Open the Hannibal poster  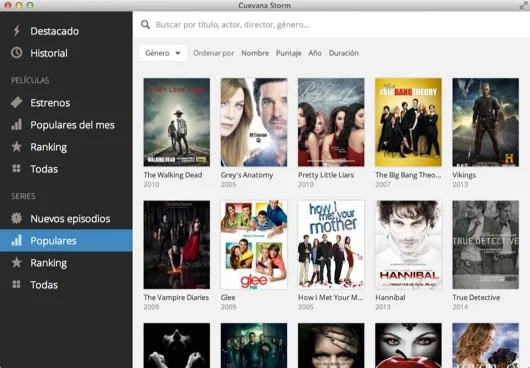(408, 245)
